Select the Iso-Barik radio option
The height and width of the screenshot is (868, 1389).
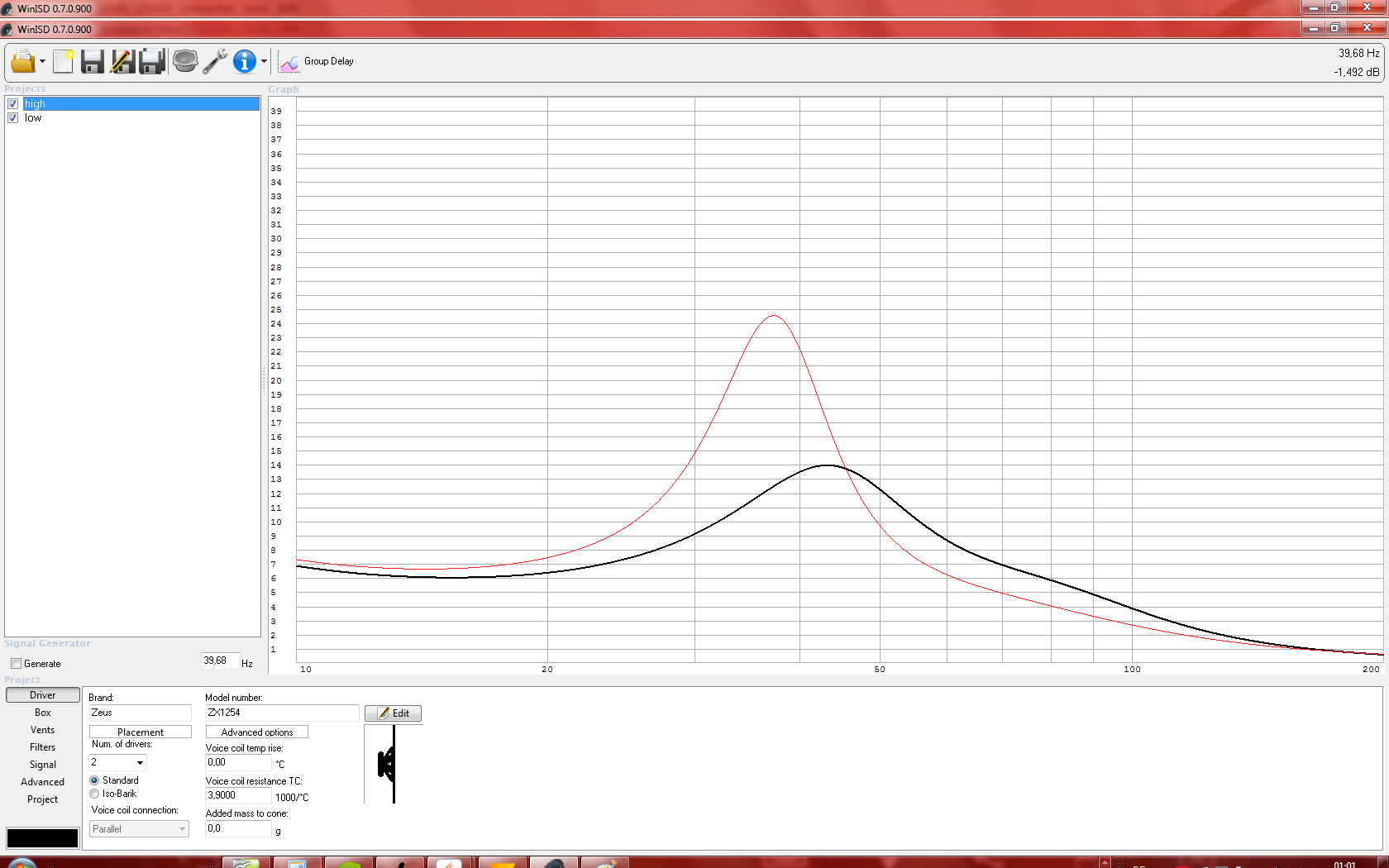click(x=94, y=794)
